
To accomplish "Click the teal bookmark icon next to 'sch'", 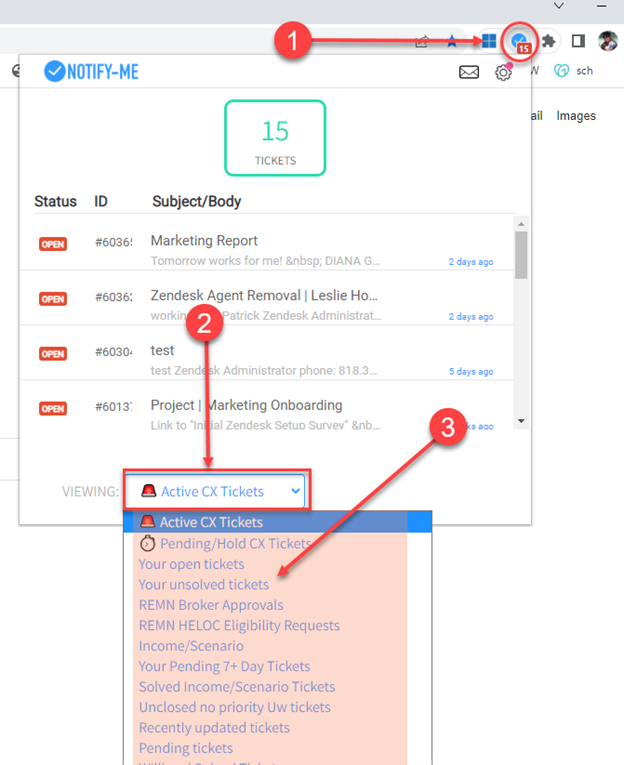I will click(x=561, y=71).
